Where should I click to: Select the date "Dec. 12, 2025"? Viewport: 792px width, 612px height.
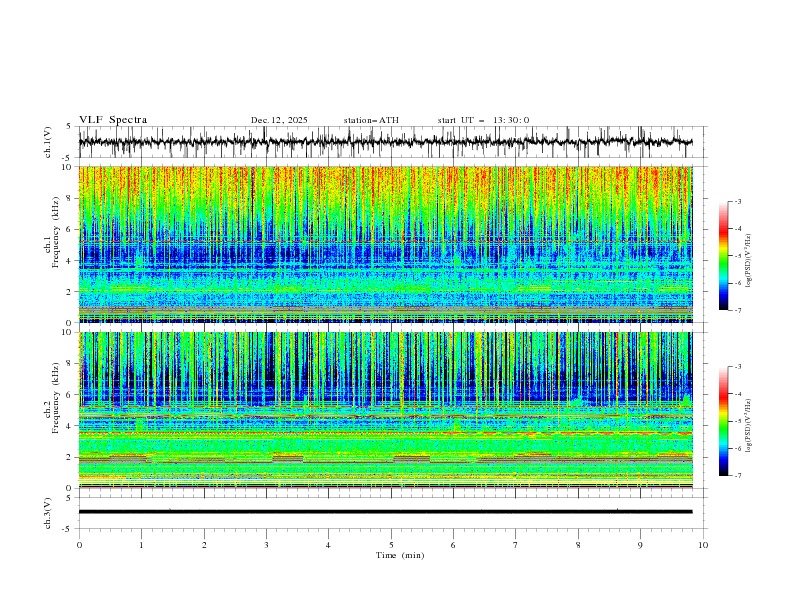click(x=279, y=120)
